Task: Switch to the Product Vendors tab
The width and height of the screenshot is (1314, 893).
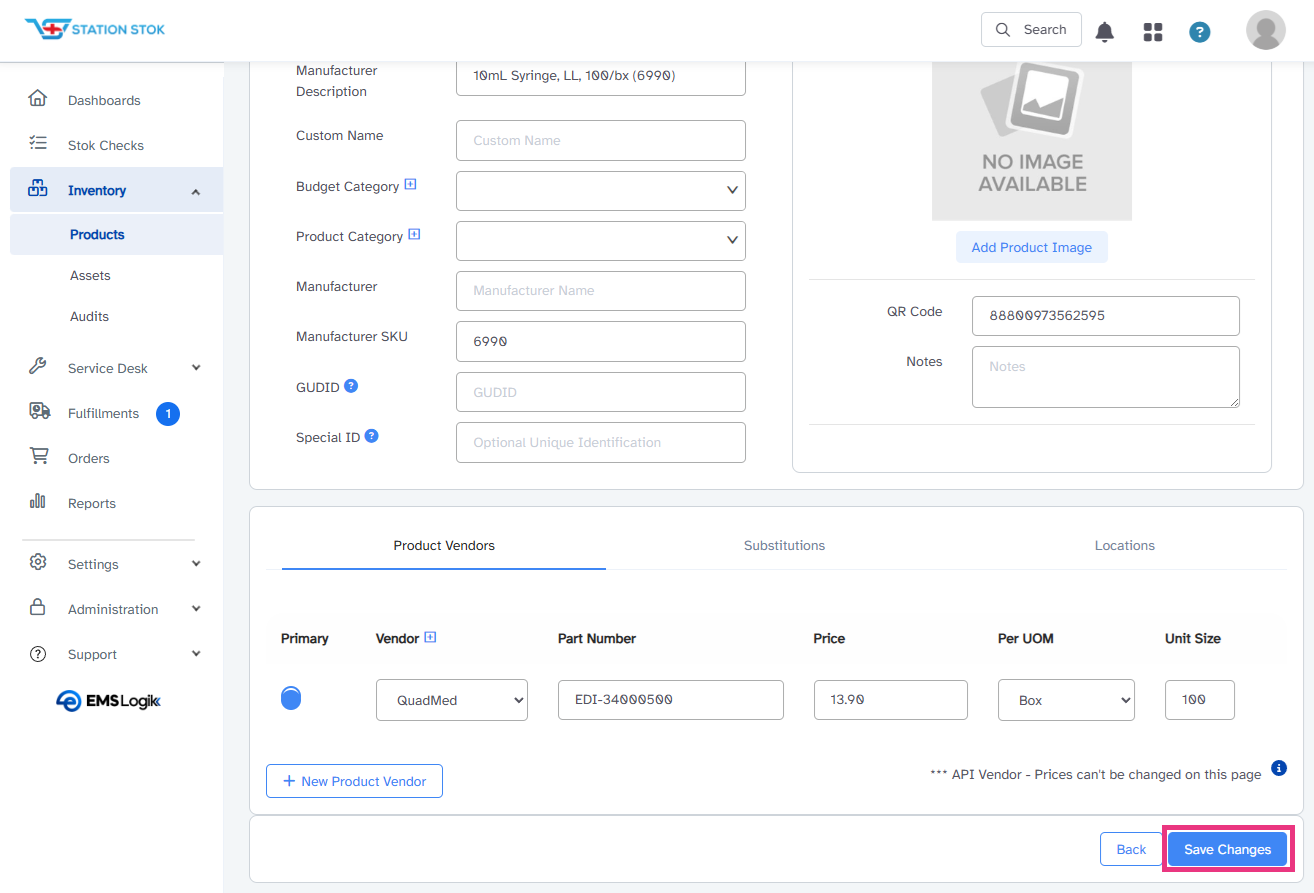Action: click(444, 546)
